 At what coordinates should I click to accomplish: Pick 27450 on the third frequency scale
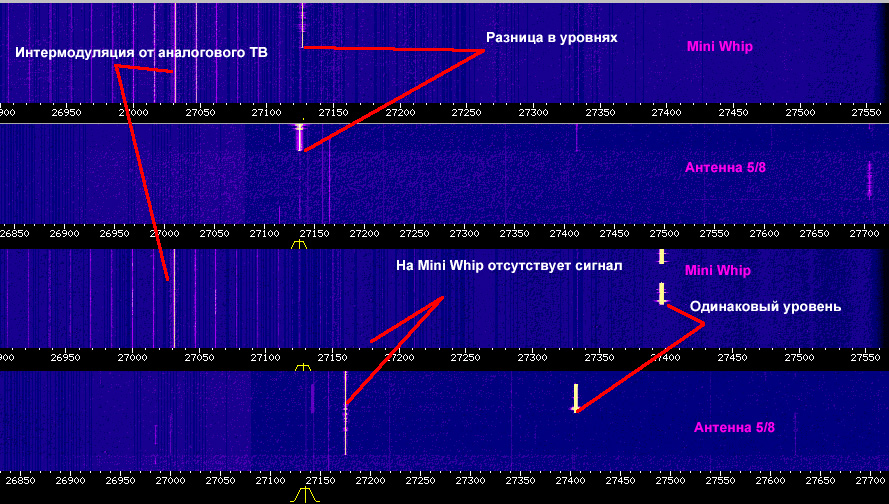point(733,357)
